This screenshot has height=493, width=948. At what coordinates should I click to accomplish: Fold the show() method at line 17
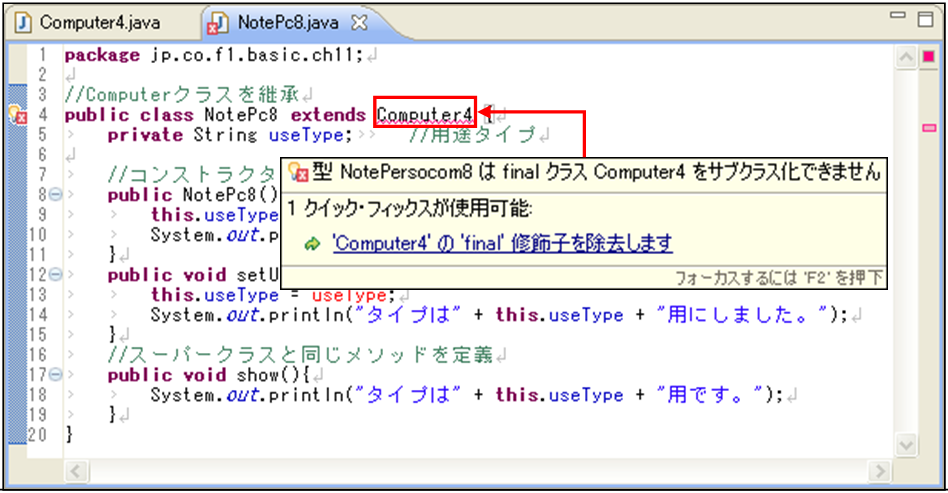point(54,375)
